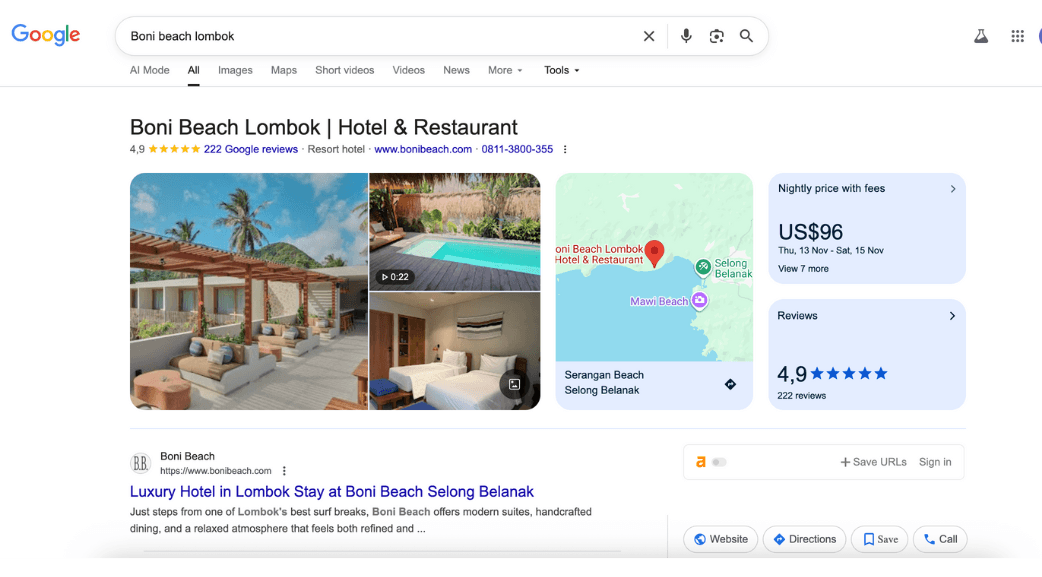Open Search Labs flask icon
The width and height of the screenshot is (1042, 577).
pos(981,36)
